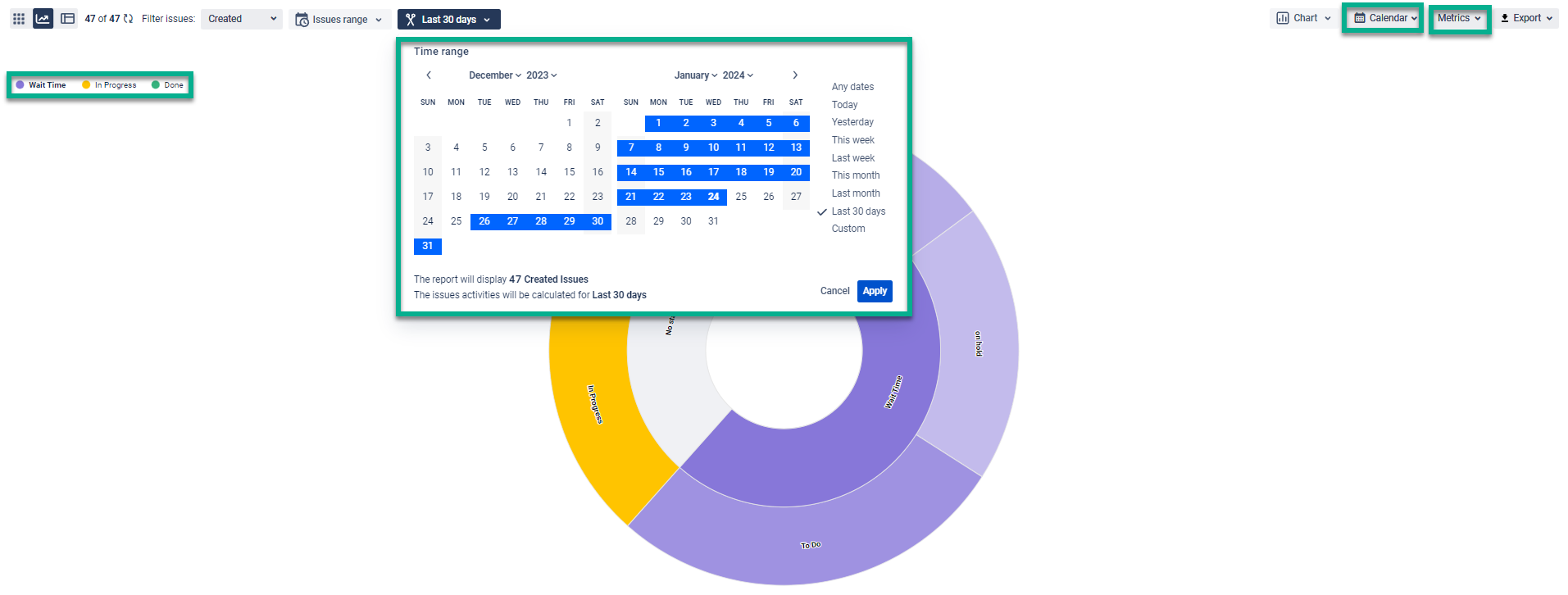
Task: Pick December 30 in the calendar
Action: (x=598, y=221)
